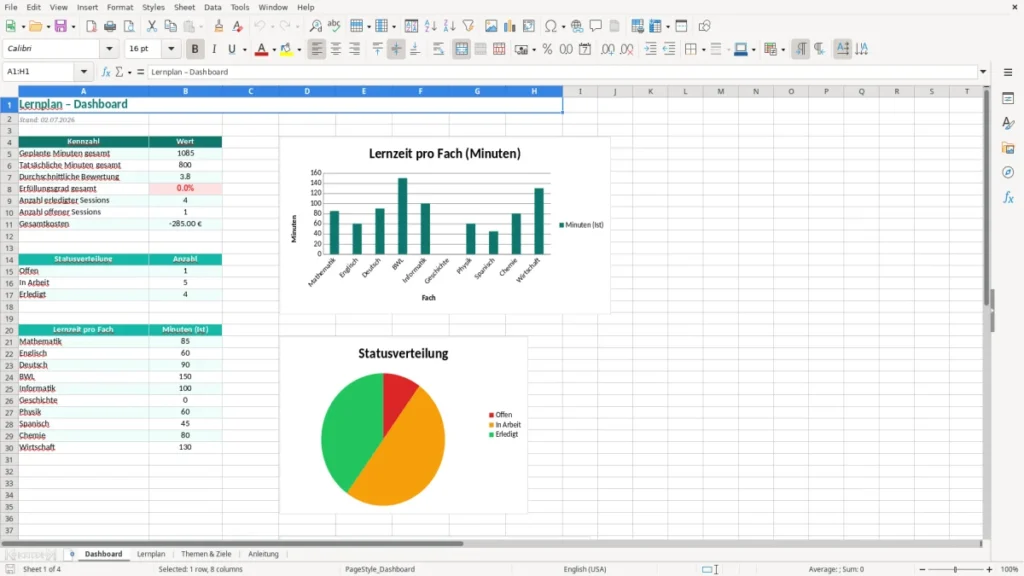Apply the yellow background color swatch

pos(286,49)
